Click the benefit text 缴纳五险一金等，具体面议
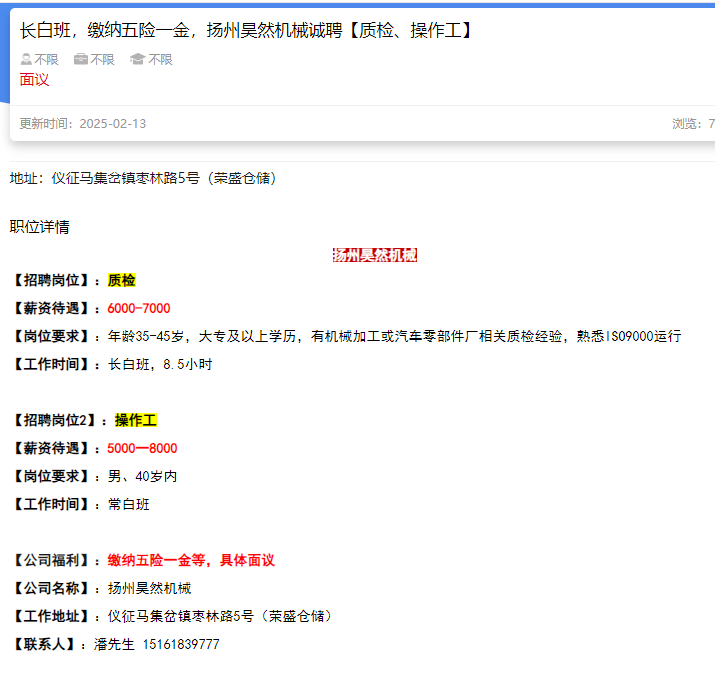This screenshot has height=688, width=715. click(191, 560)
